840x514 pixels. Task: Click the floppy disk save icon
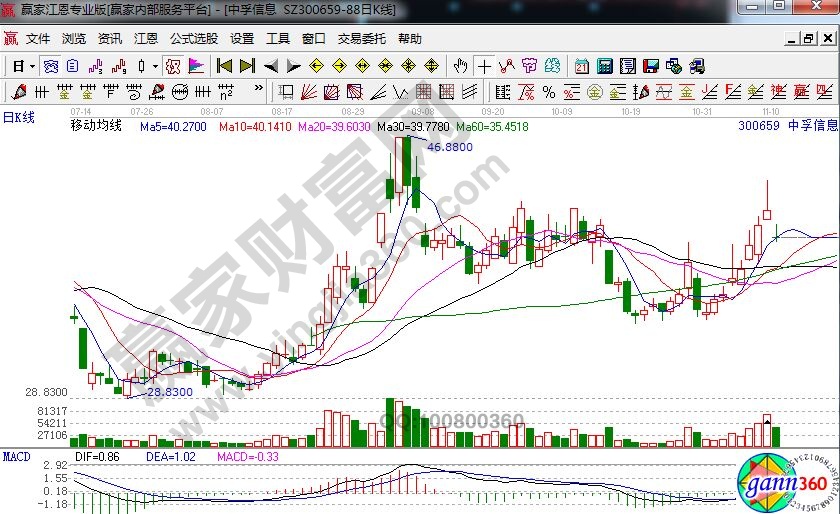click(652, 66)
